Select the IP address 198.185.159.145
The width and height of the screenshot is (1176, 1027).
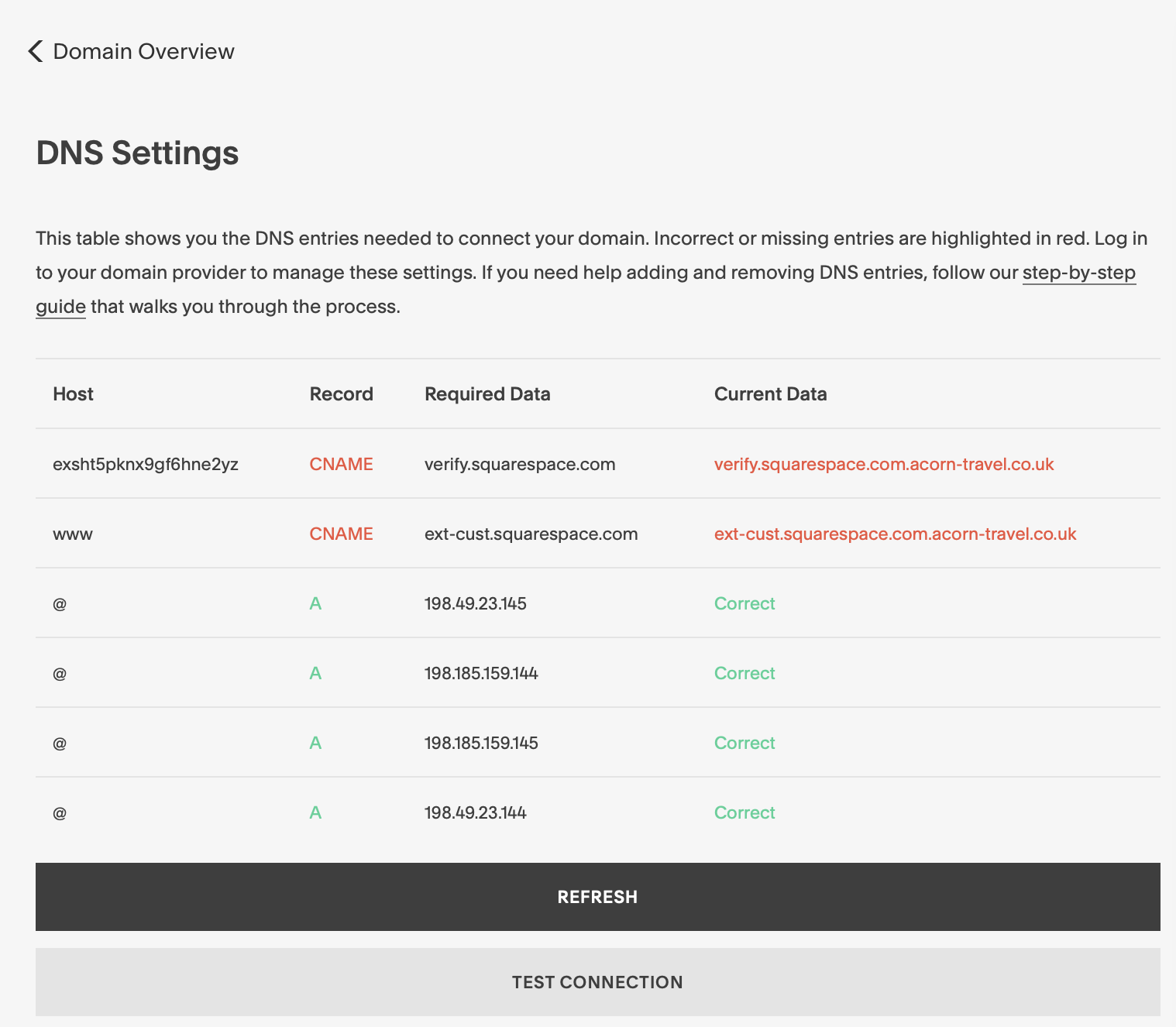coord(481,743)
